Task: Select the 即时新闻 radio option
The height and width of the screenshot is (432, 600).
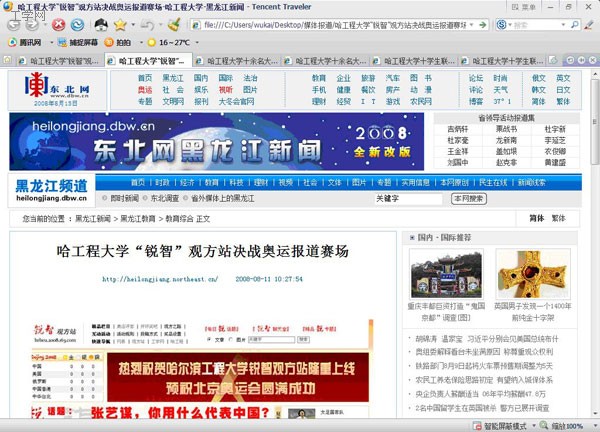Action: pos(103,198)
